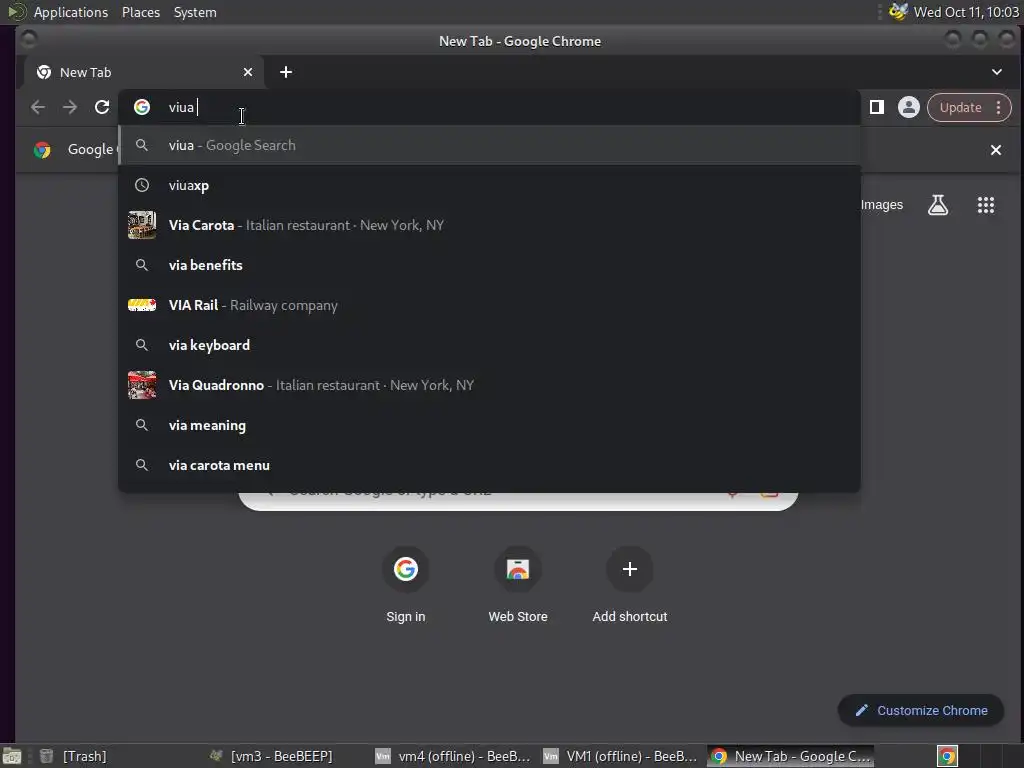This screenshot has width=1024, height=768.
Task: Open the Chrome three-dot menu
Action: [999, 108]
